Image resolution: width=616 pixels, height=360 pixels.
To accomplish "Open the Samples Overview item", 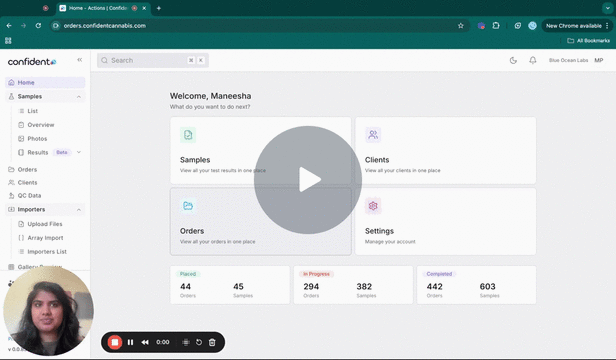I will 40,125.
